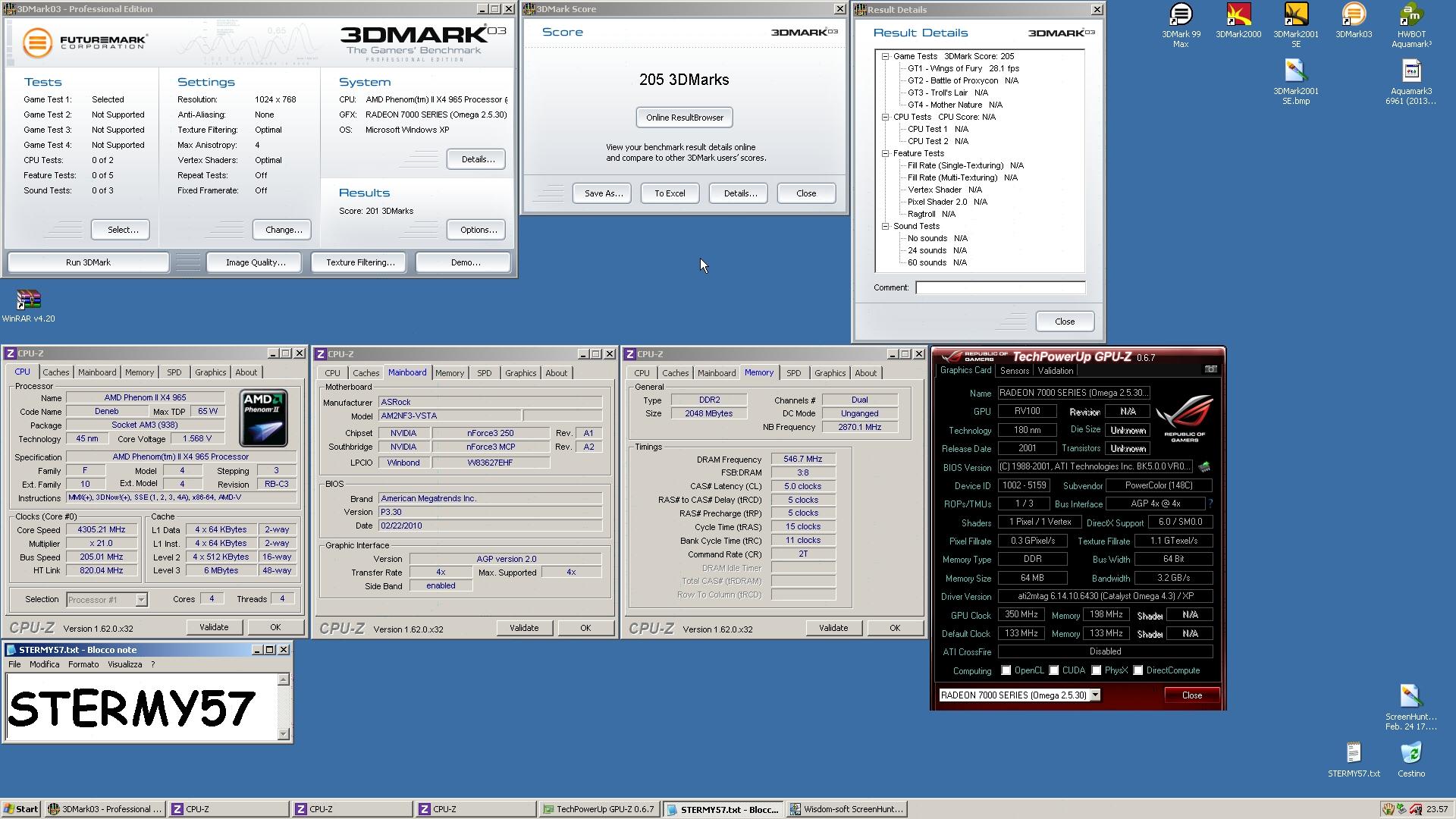Click the GPU-Z BIOS save chip icon

click(x=1204, y=467)
